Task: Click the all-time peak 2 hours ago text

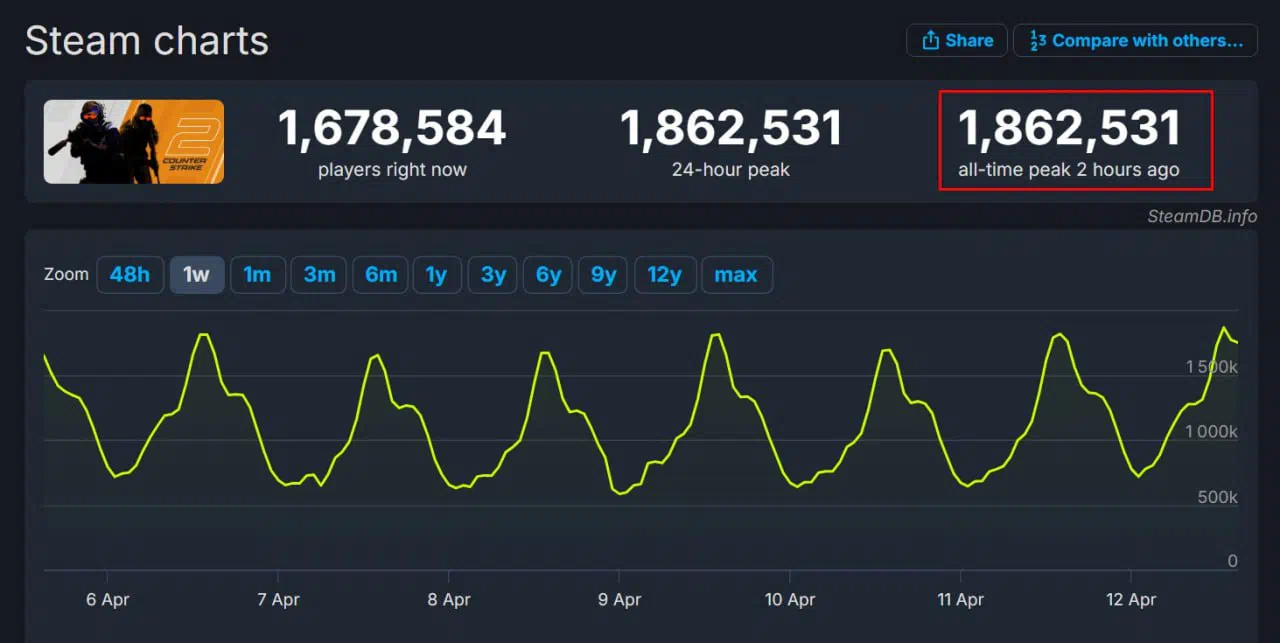Action: click(1069, 170)
